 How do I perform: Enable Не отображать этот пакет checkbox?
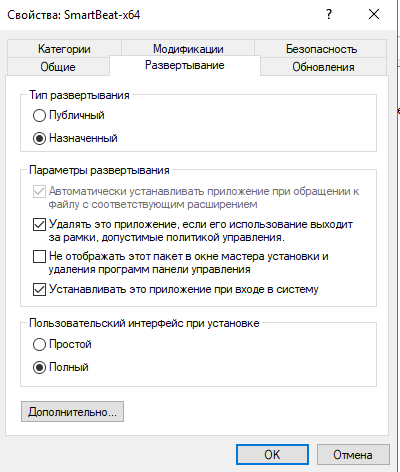pos(39,257)
